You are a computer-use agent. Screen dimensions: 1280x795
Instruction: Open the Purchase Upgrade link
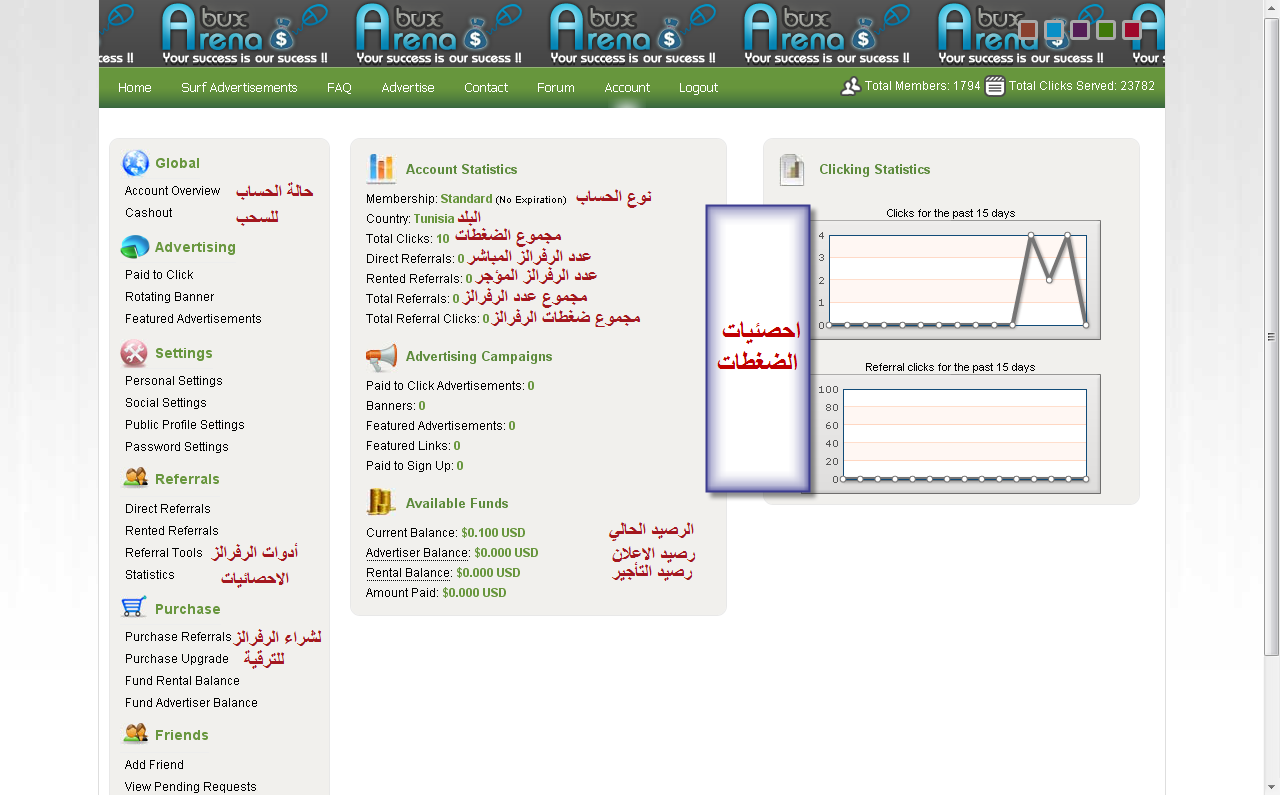(177, 659)
